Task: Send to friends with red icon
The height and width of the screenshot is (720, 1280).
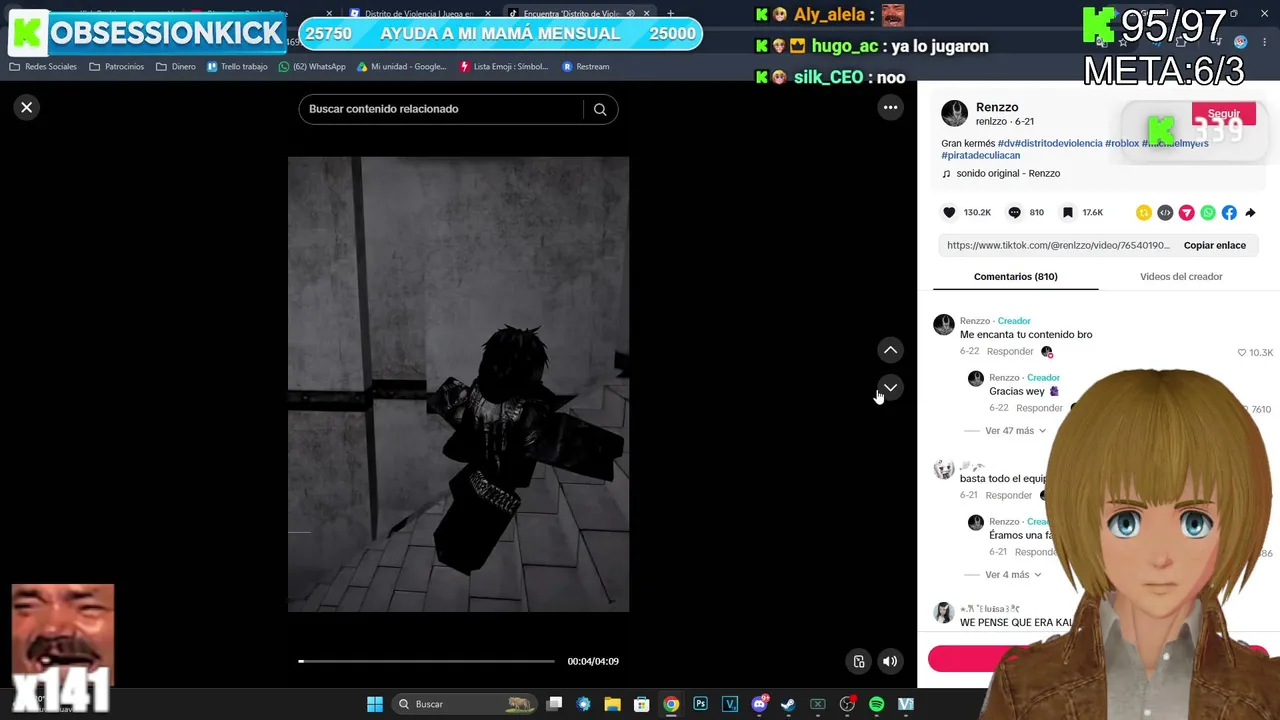Action: tap(1186, 212)
